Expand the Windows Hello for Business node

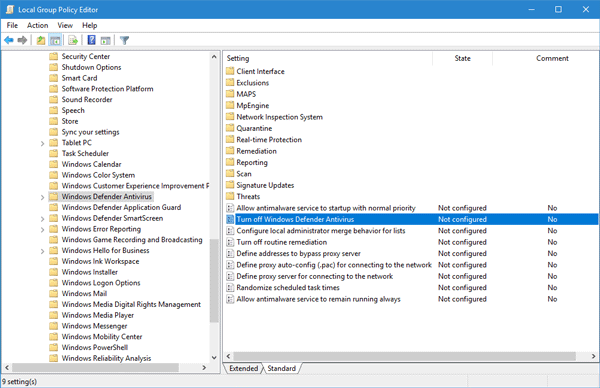(42, 251)
